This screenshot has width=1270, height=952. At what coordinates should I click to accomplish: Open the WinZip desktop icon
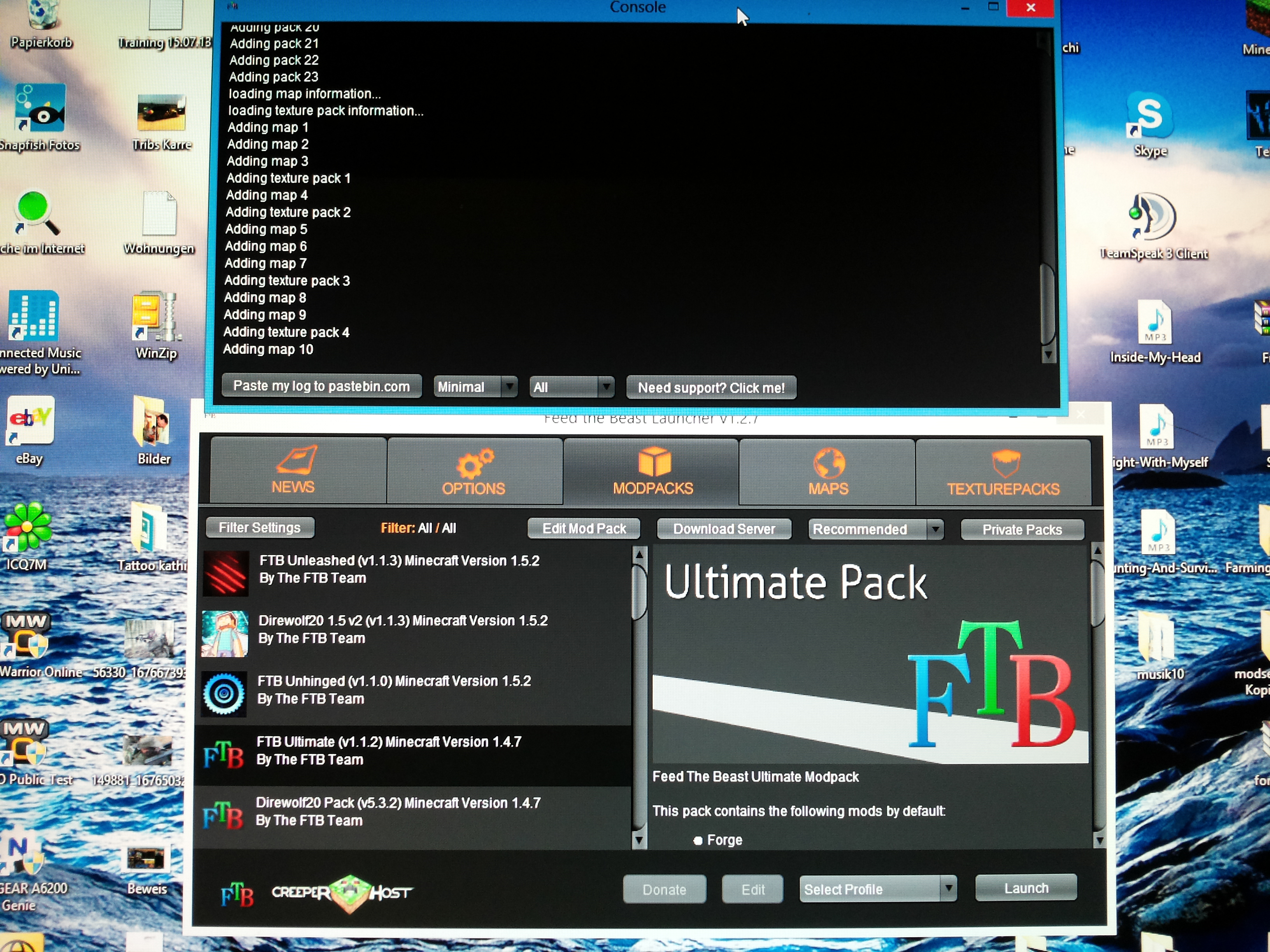pos(156,325)
